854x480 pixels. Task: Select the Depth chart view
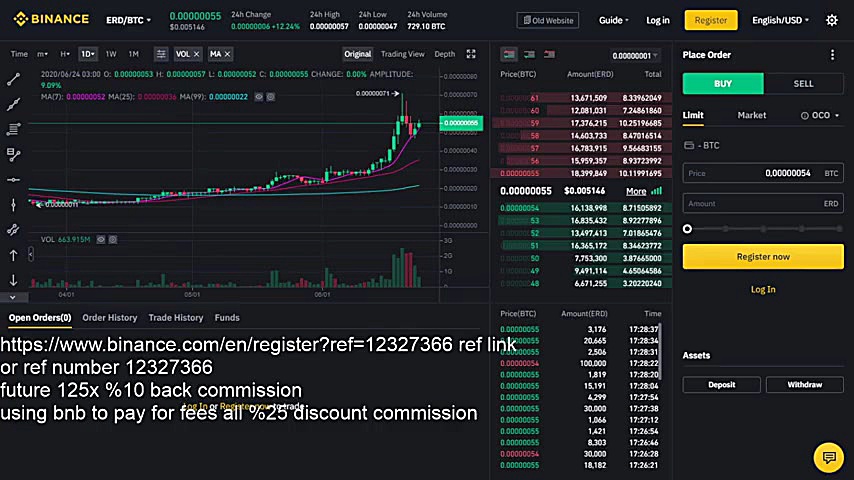click(x=444, y=54)
